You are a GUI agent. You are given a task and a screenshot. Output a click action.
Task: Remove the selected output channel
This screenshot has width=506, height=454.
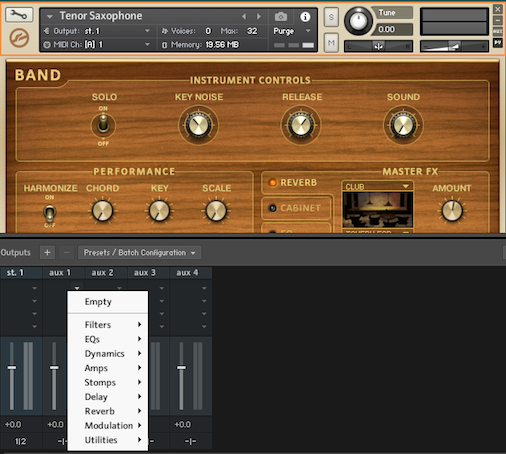tap(66, 252)
